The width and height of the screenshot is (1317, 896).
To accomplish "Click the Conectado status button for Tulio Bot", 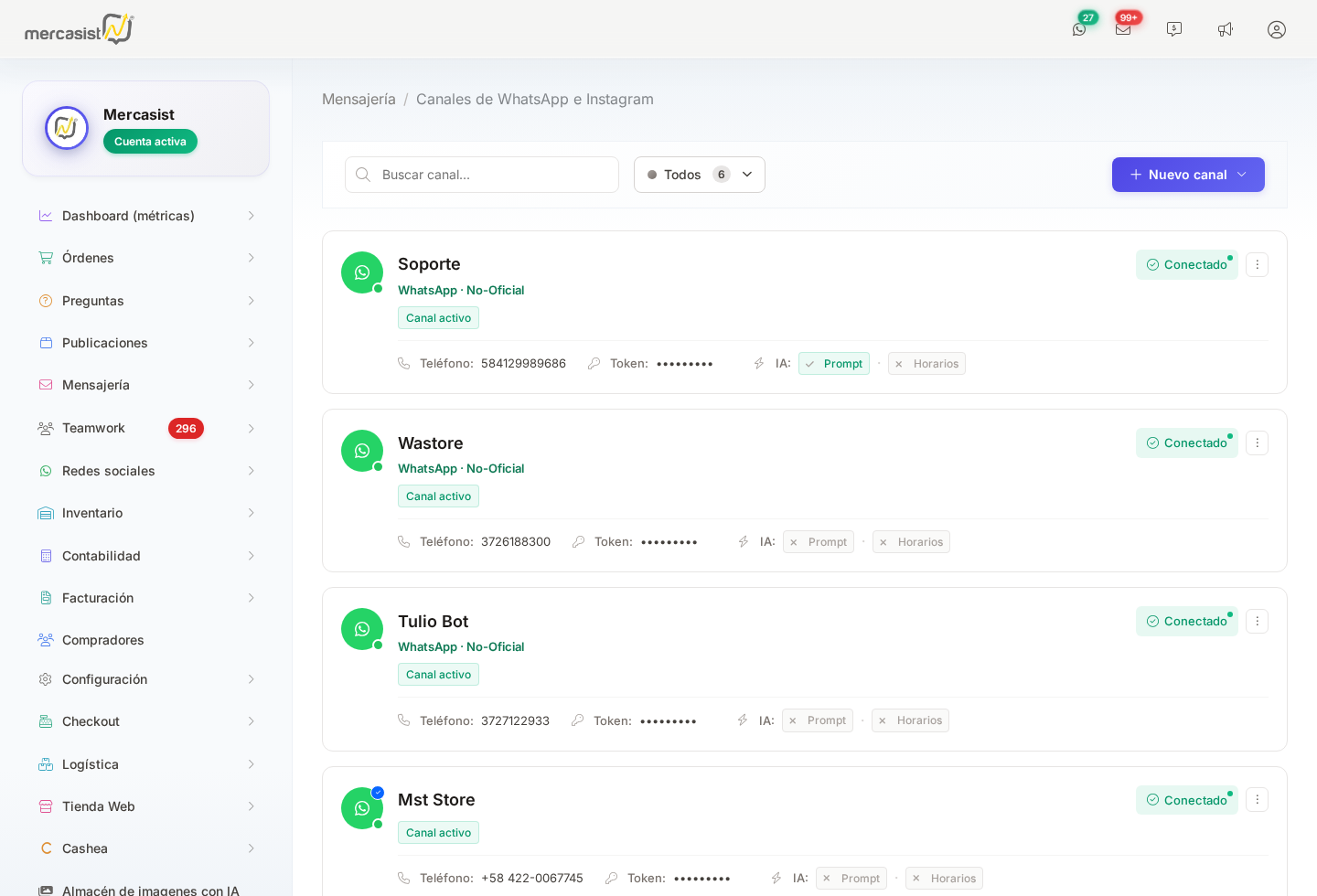I will pos(1187,621).
